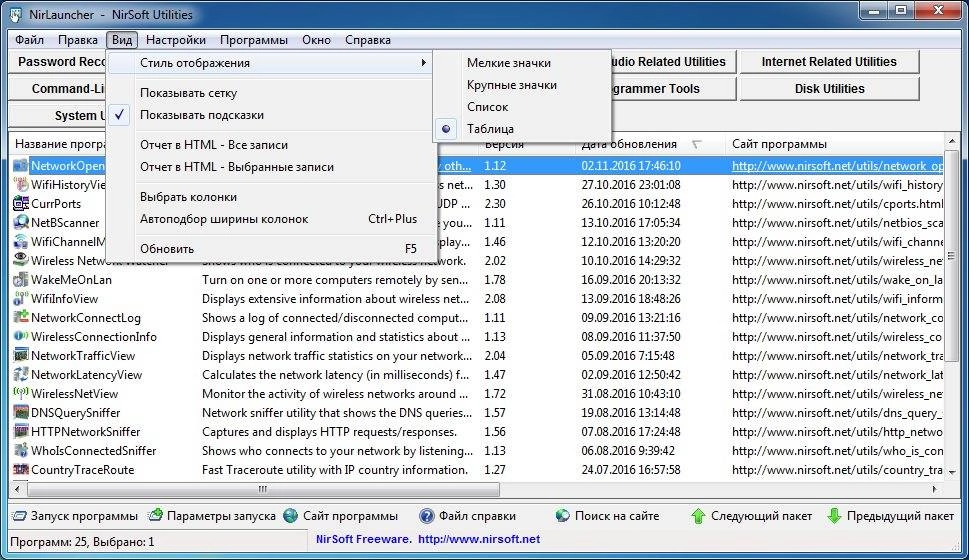Screen dimensions: 969x560
Task: Click the WirelessConnectionInfo program icon
Action: tap(21, 336)
